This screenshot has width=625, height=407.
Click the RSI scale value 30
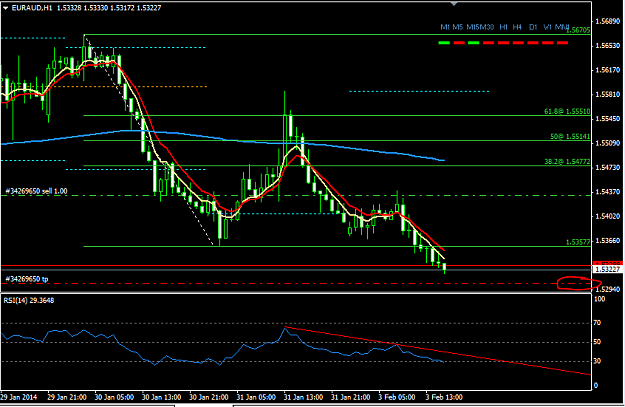597,361
